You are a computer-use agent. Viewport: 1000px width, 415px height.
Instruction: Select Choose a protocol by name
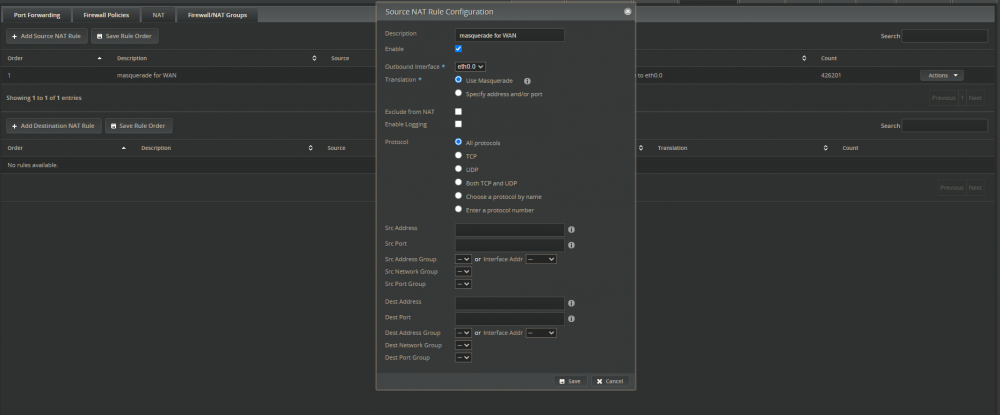coord(458,195)
